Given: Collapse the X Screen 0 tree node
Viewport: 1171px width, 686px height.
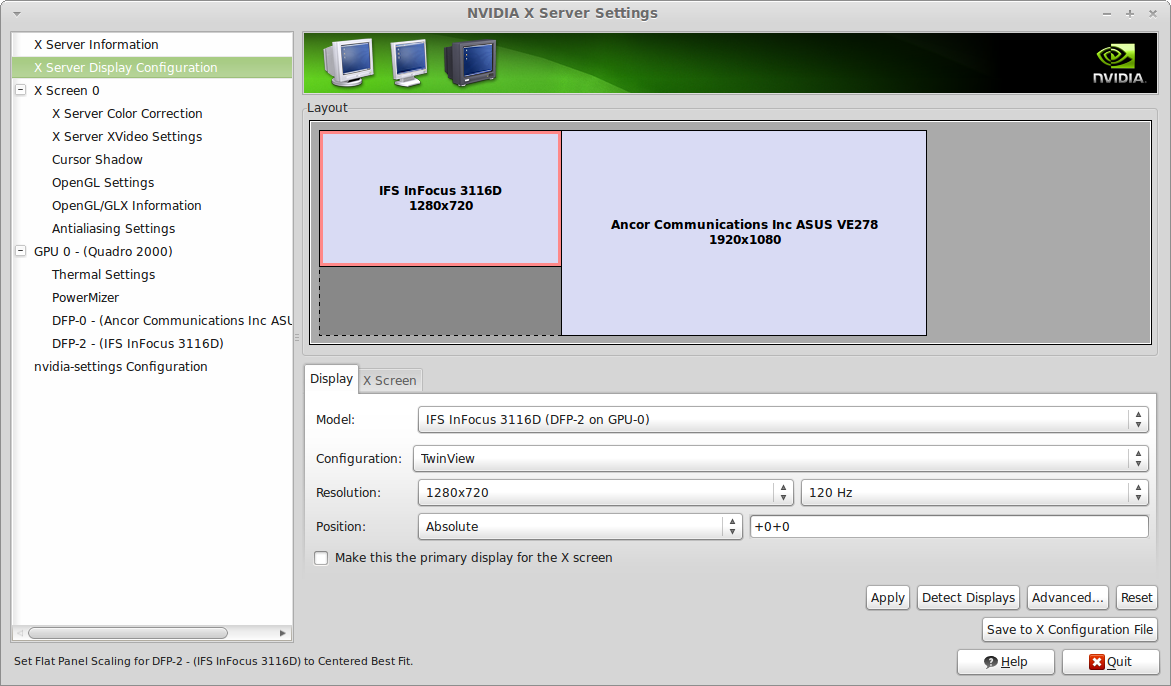Looking at the screenshot, I should 21,90.
